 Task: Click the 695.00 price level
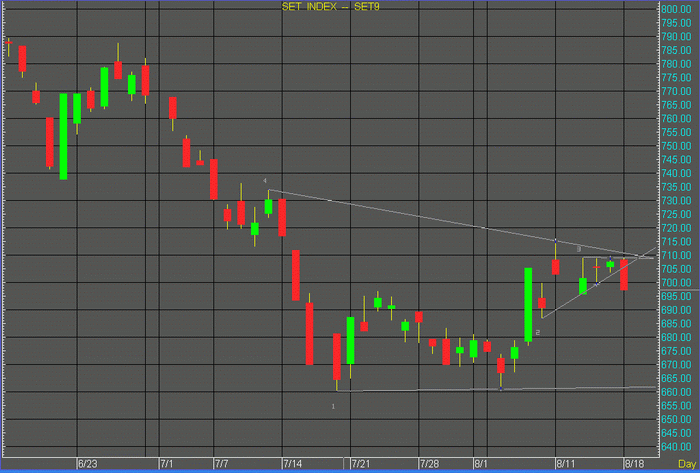676,296
